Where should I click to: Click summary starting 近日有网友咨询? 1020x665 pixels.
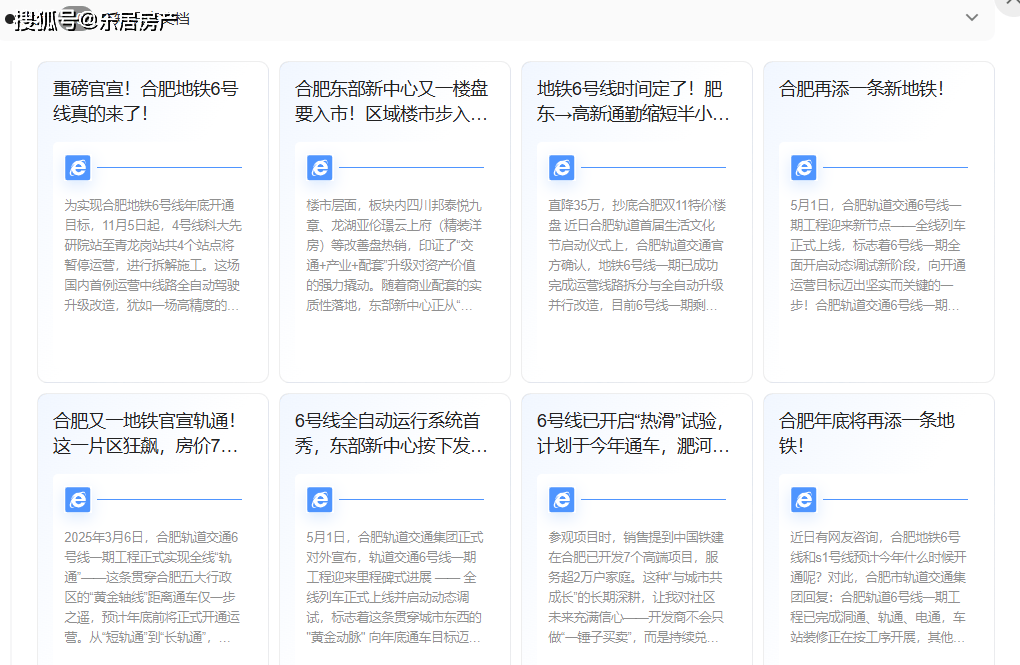(x=878, y=587)
